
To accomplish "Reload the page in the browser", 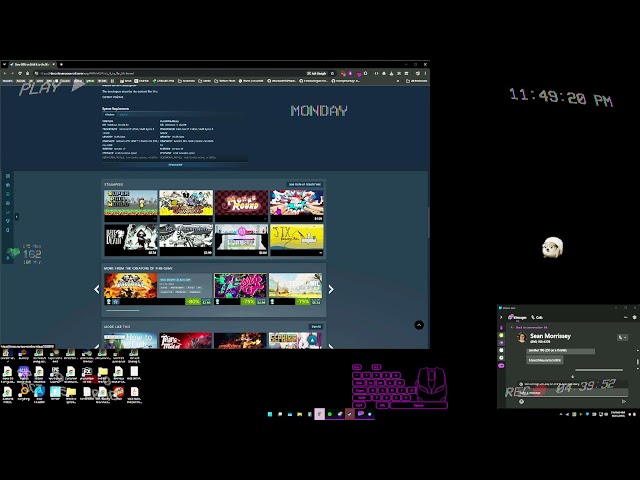I will pyautogui.click(x=20, y=73).
